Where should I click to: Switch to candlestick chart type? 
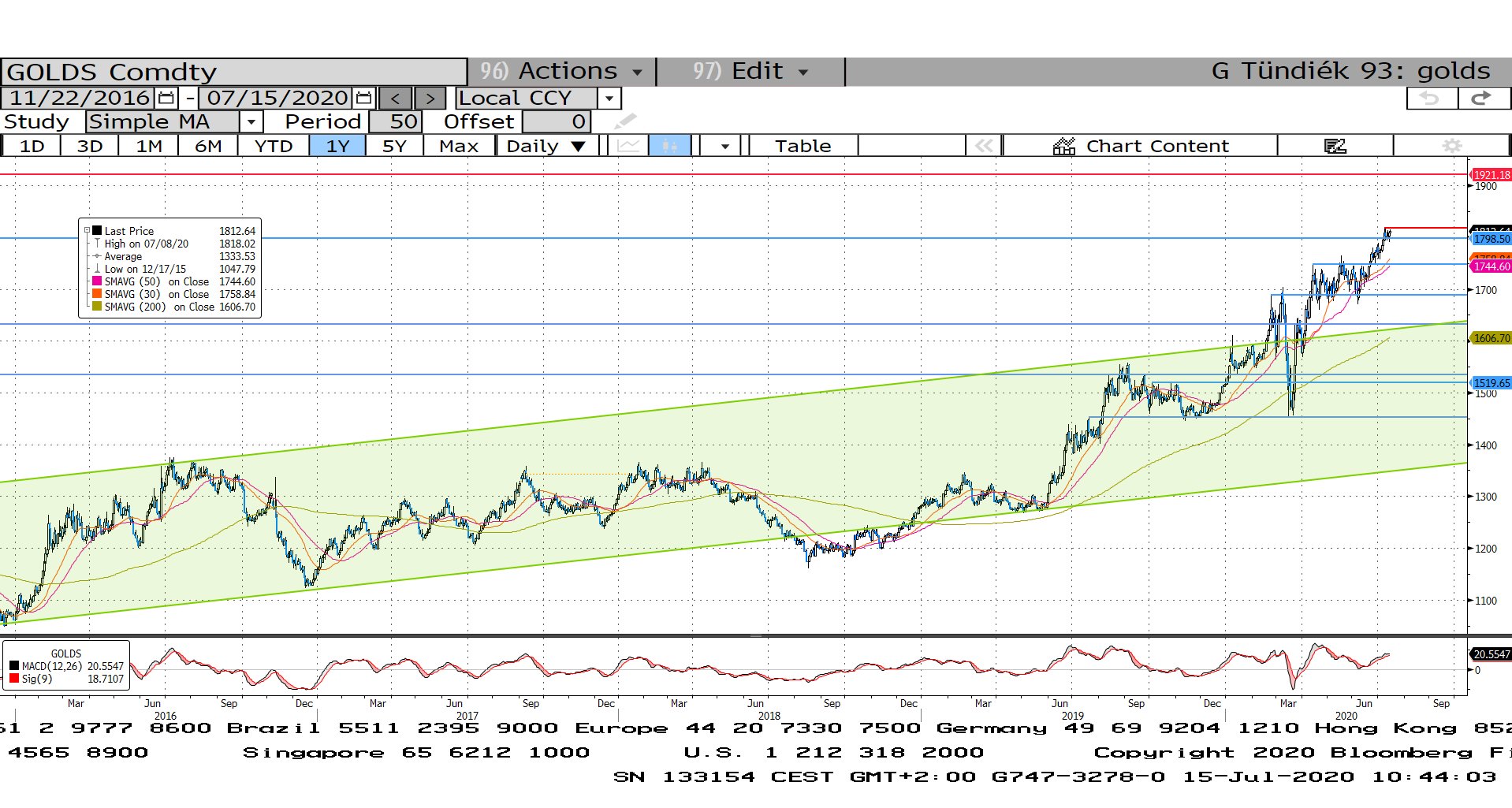(669, 146)
